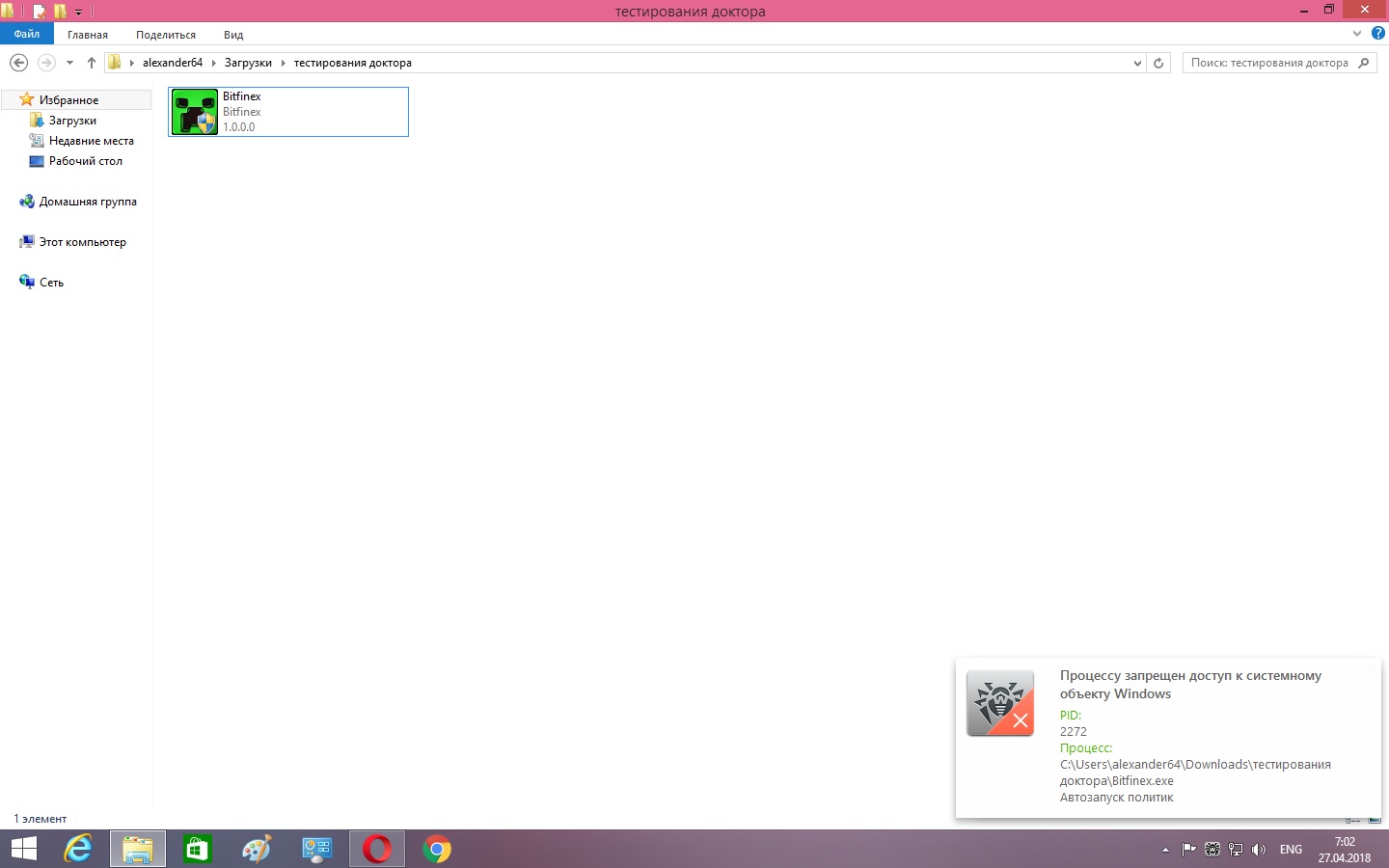Click the Explorer window system icon
The width and height of the screenshot is (1389, 868).
8,12
